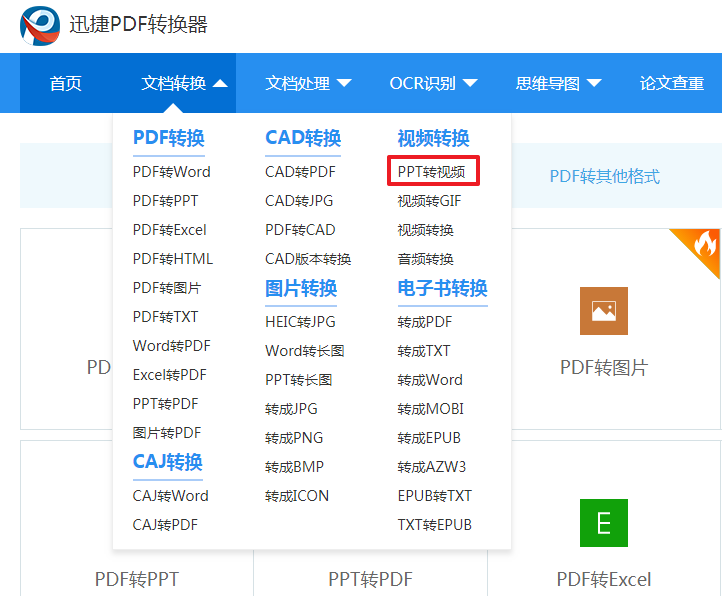Select PDF转Excel in the dropdown menu
The image size is (722, 596).
coord(169,230)
